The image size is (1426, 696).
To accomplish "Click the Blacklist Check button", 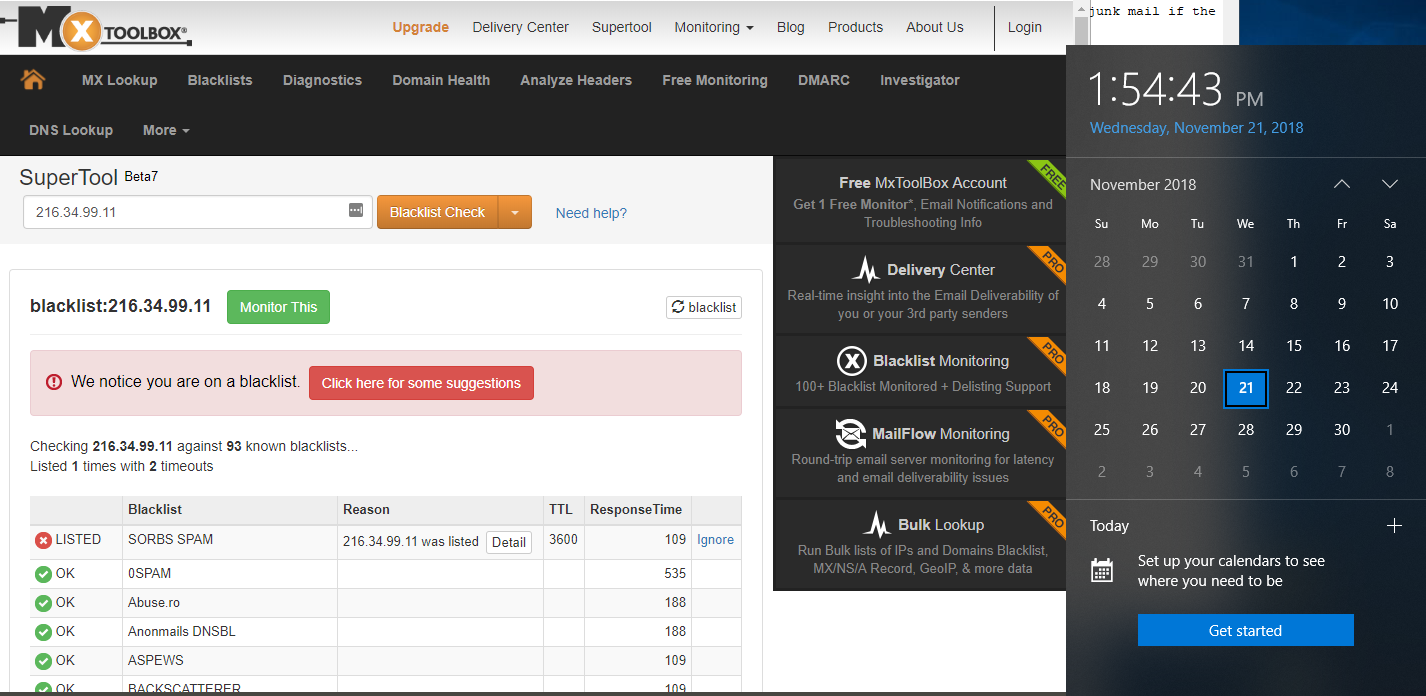I will pos(437,212).
